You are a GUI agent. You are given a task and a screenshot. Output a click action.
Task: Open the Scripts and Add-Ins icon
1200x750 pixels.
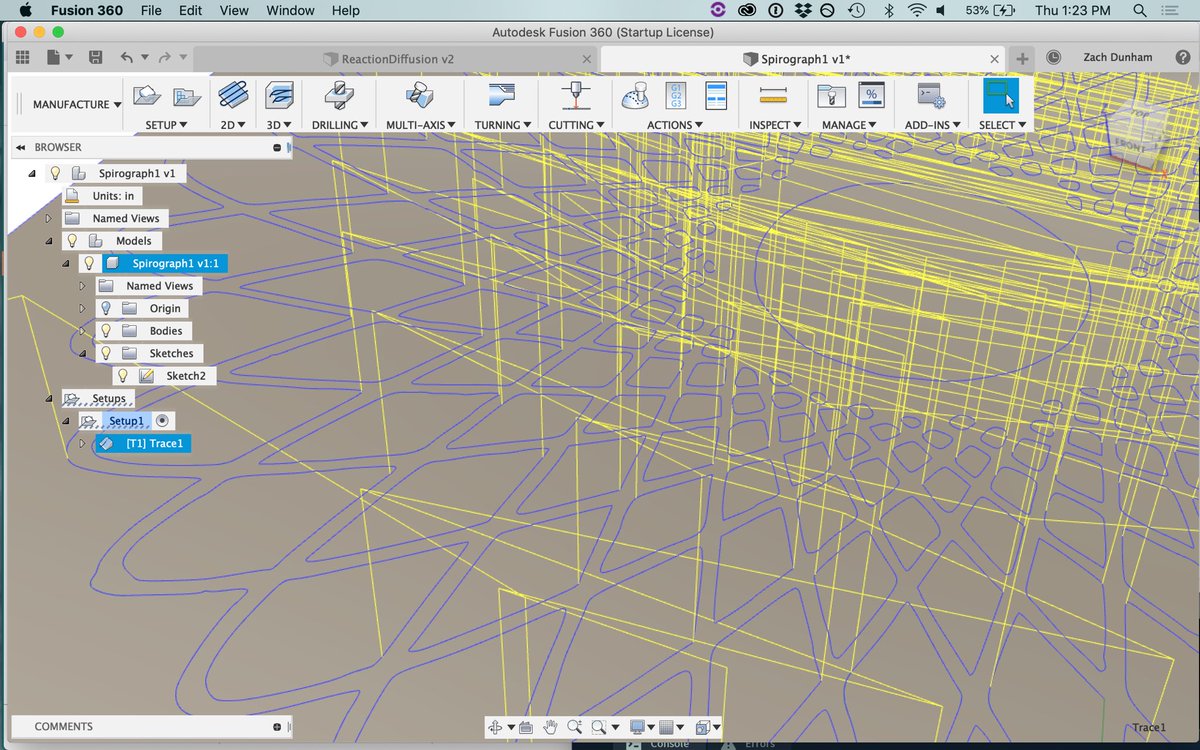coord(932,97)
